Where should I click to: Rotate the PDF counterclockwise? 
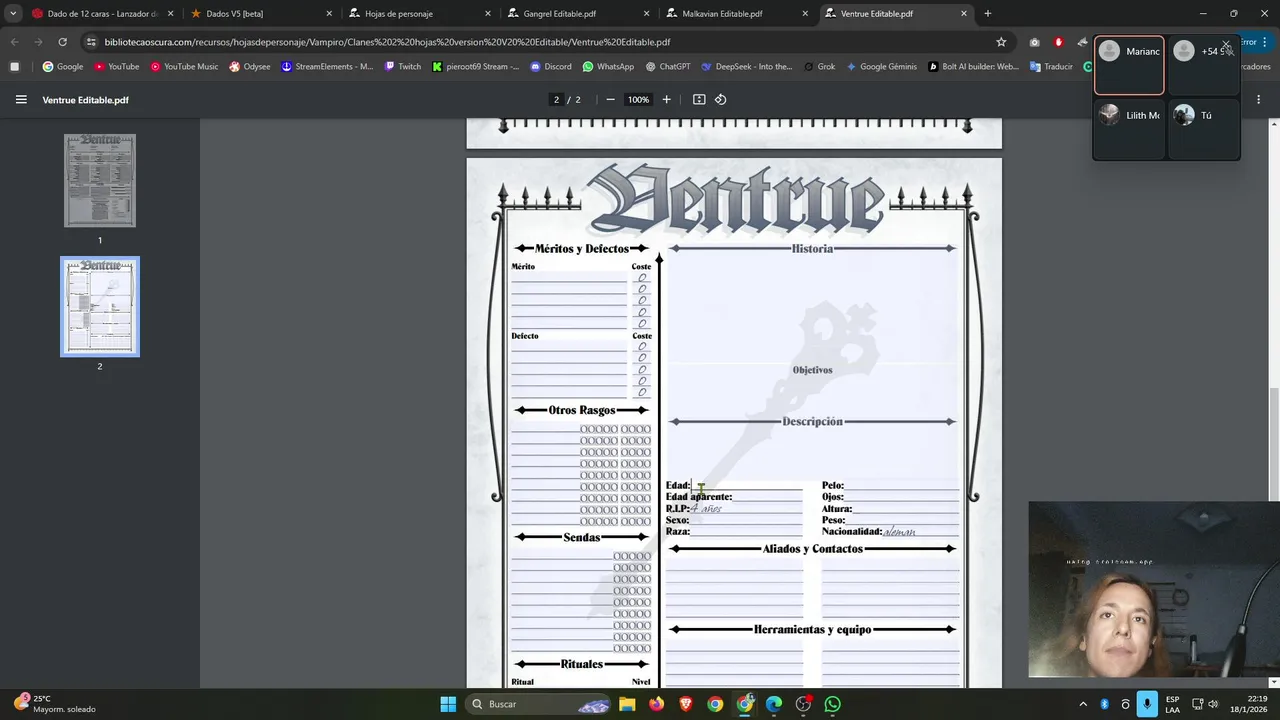click(x=720, y=100)
